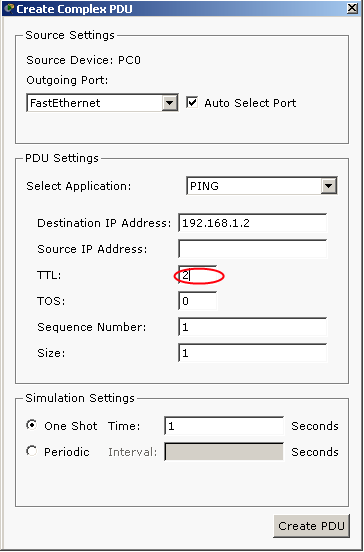Click the One Shot Time field
Viewport: 364px width, 552px height.
[224, 426]
